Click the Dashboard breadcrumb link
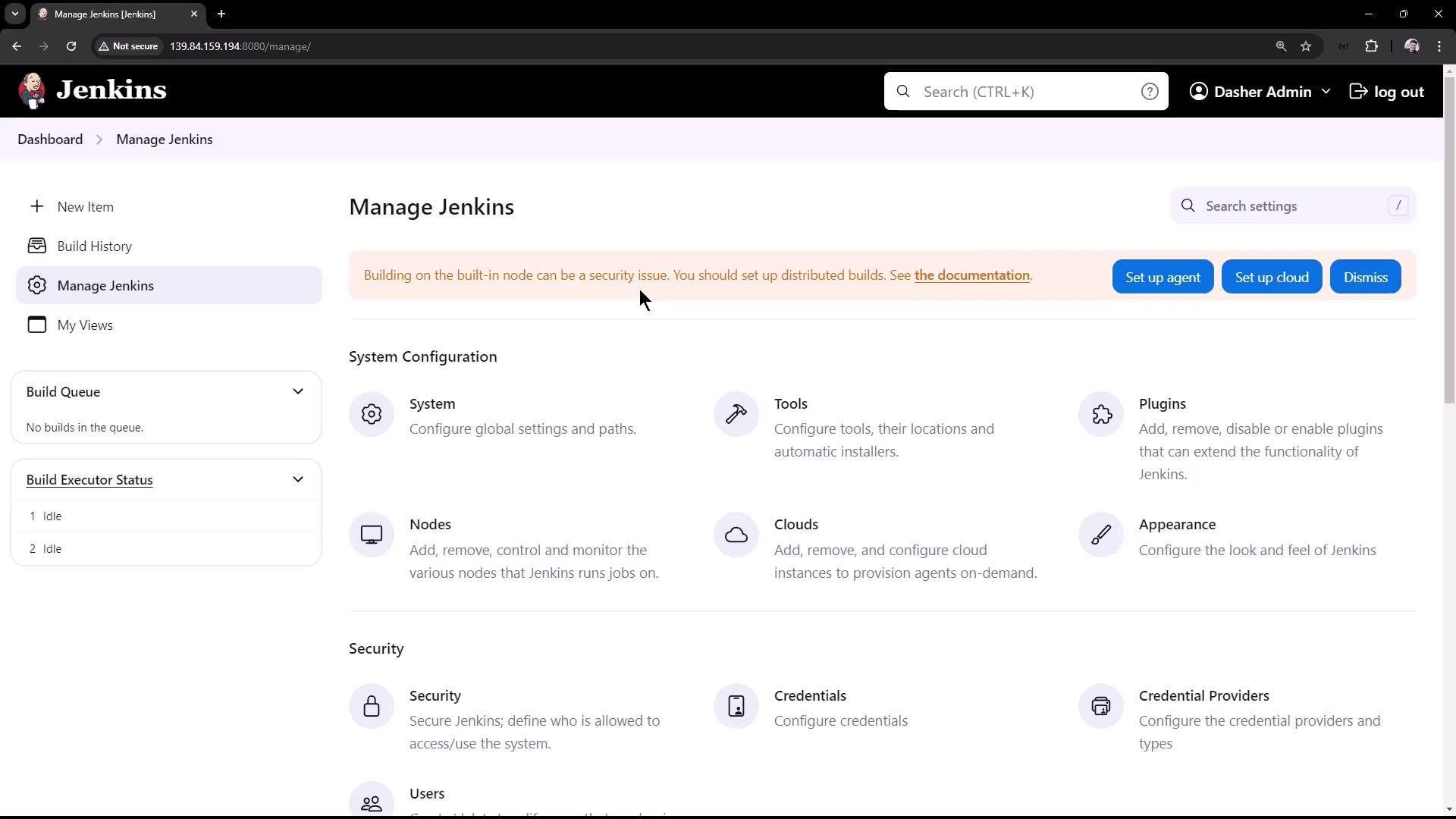The width and height of the screenshot is (1456, 819). tap(50, 140)
